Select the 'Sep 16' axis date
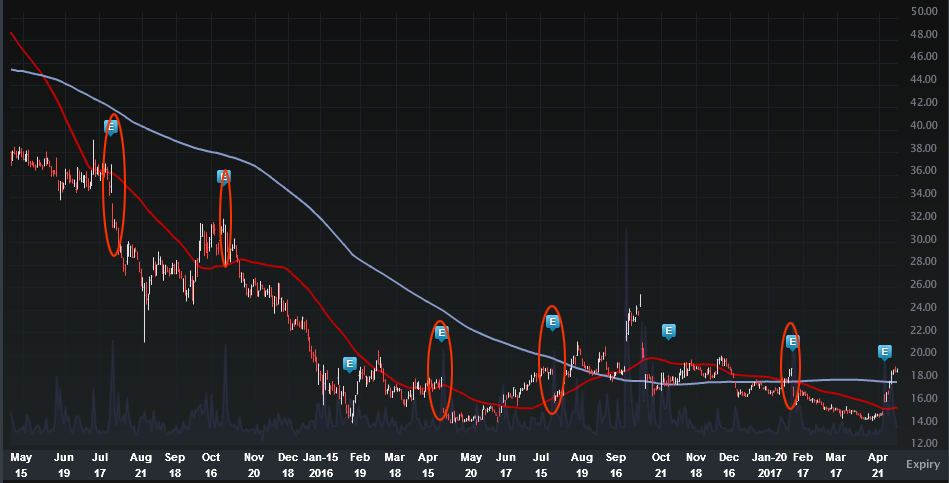This screenshot has height=483, width=949. [x=616, y=465]
